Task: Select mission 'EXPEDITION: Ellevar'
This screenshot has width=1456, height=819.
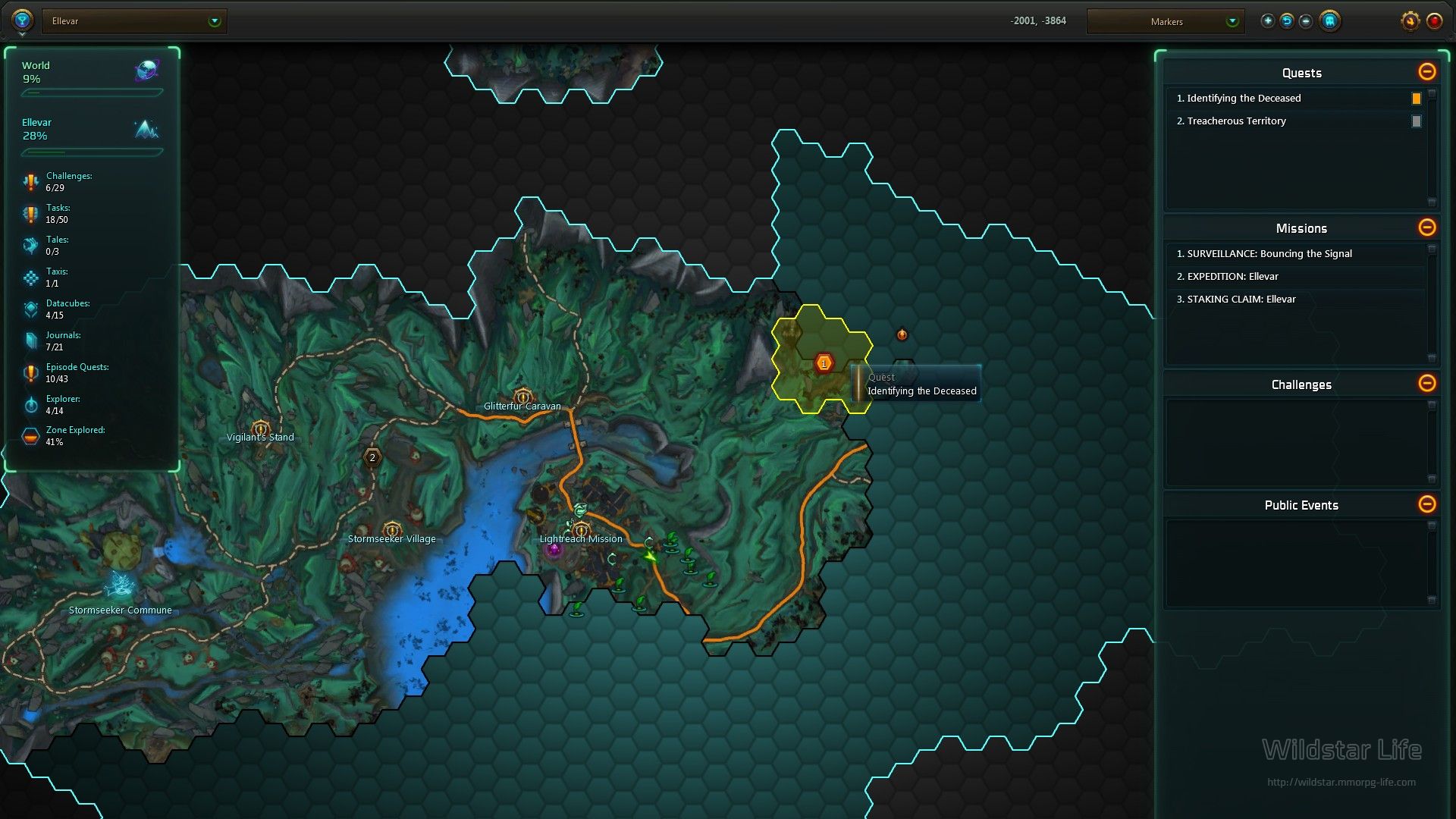Action: pyautogui.click(x=1295, y=277)
